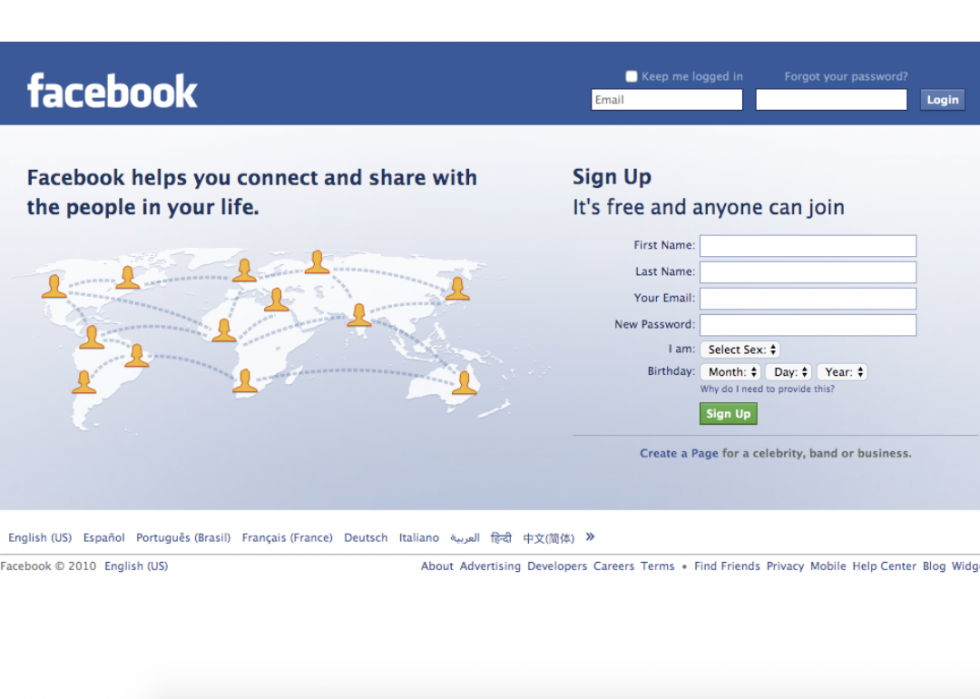Open the birthday Year dropdown

pyautogui.click(x=842, y=372)
